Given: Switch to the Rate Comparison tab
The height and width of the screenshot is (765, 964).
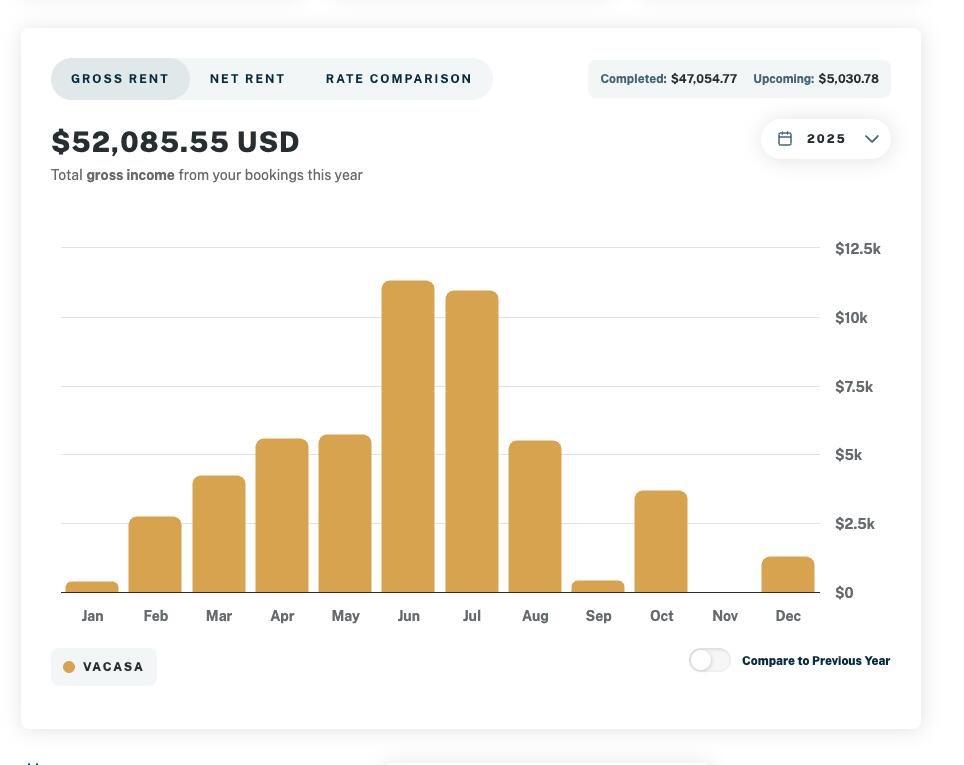Looking at the screenshot, I should 398,79.
